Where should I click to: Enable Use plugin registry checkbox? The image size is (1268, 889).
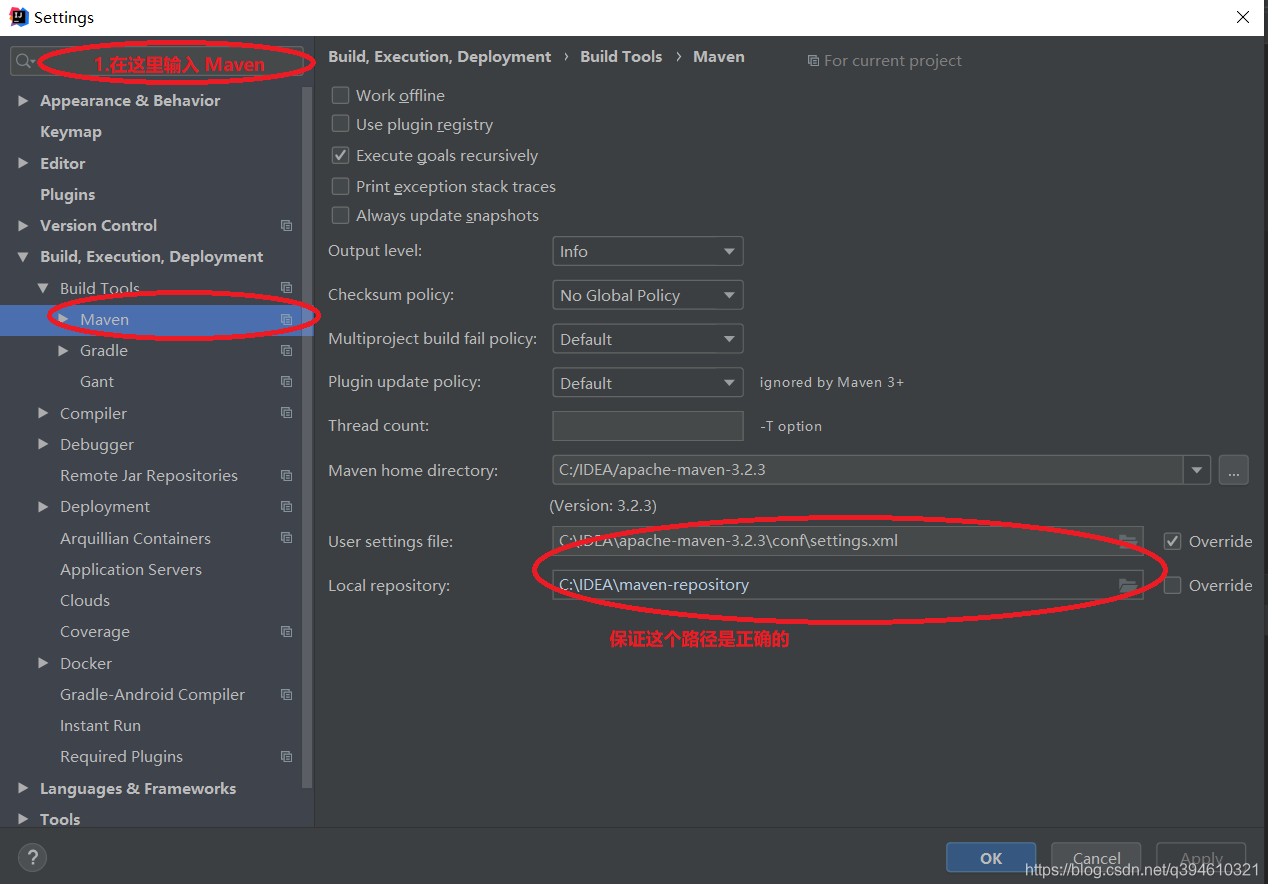pos(340,124)
